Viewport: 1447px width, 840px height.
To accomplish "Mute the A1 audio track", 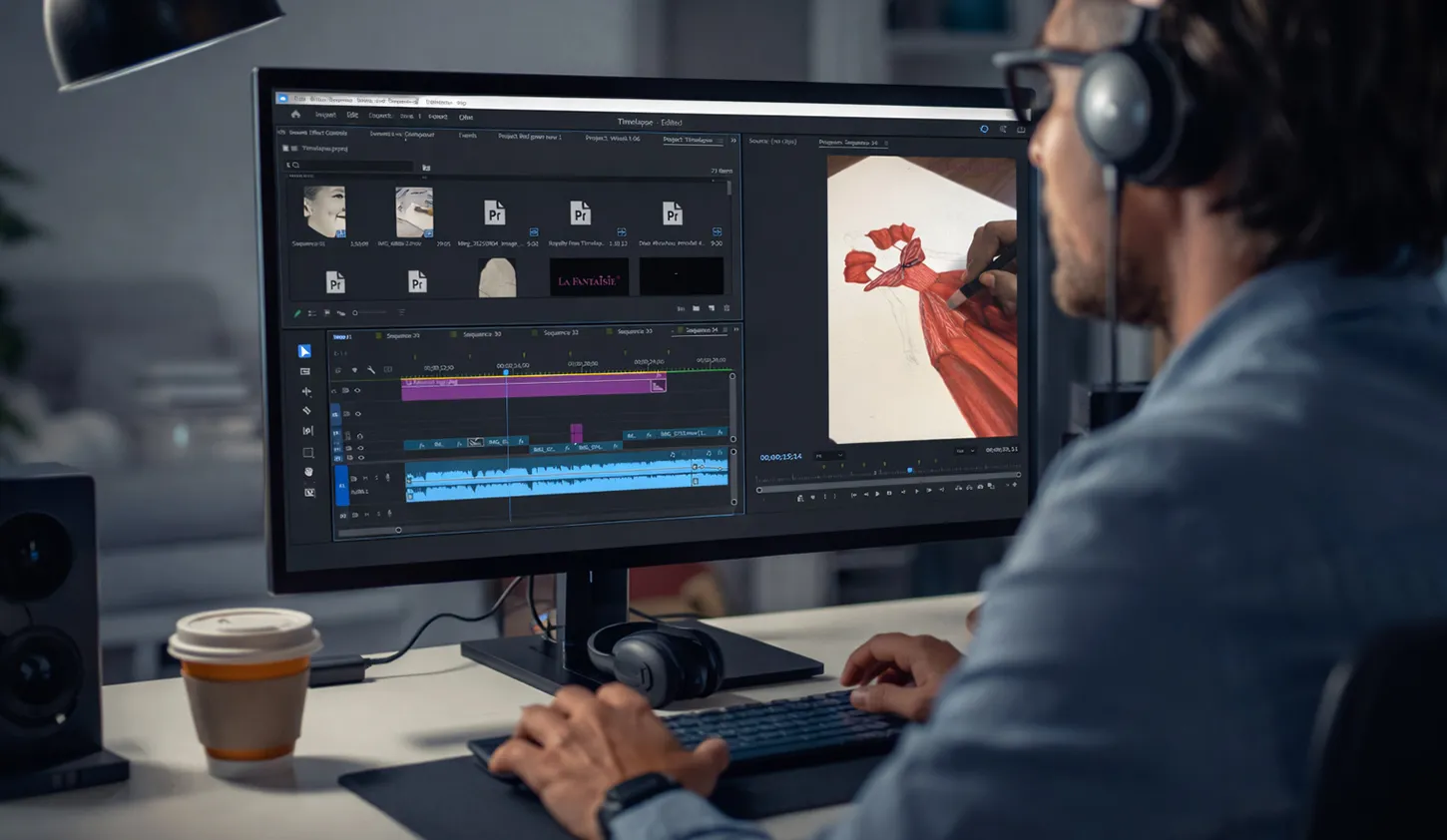I will [x=364, y=479].
